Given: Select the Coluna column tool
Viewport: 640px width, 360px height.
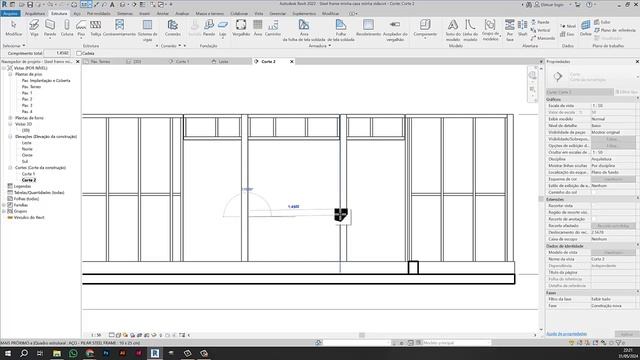Looking at the screenshot, I should pyautogui.click(x=67, y=28).
